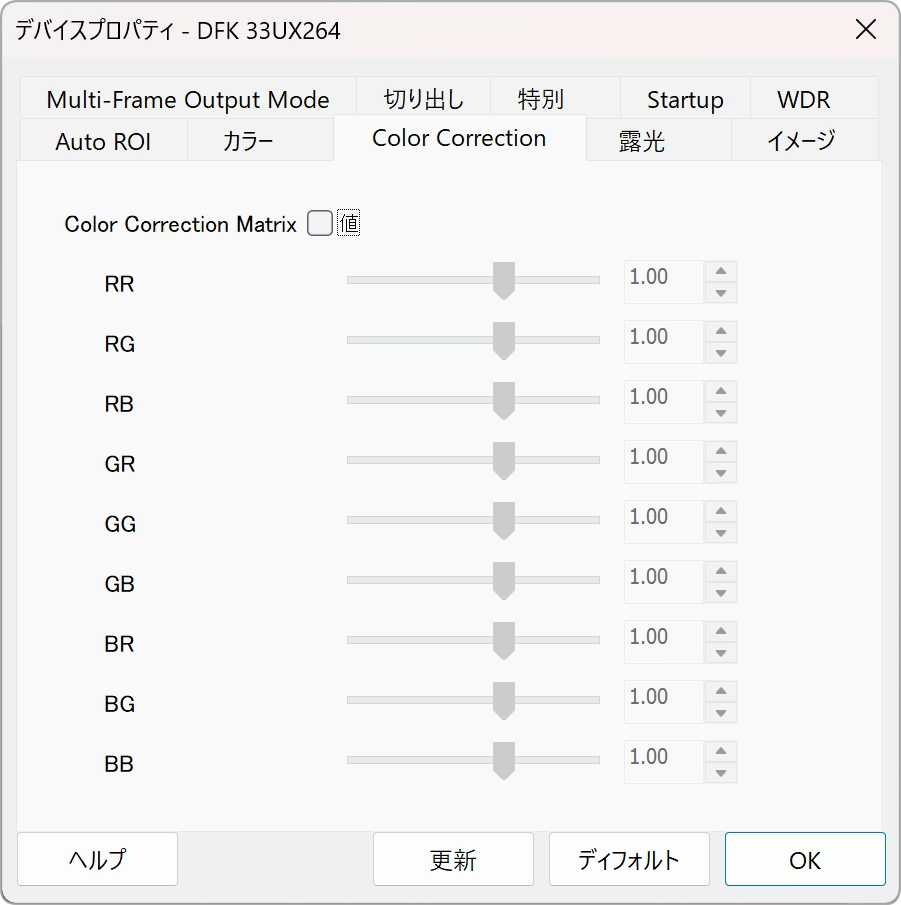Decrease the GB value with down arrow

pyautogui.click(x=720, y=593)
